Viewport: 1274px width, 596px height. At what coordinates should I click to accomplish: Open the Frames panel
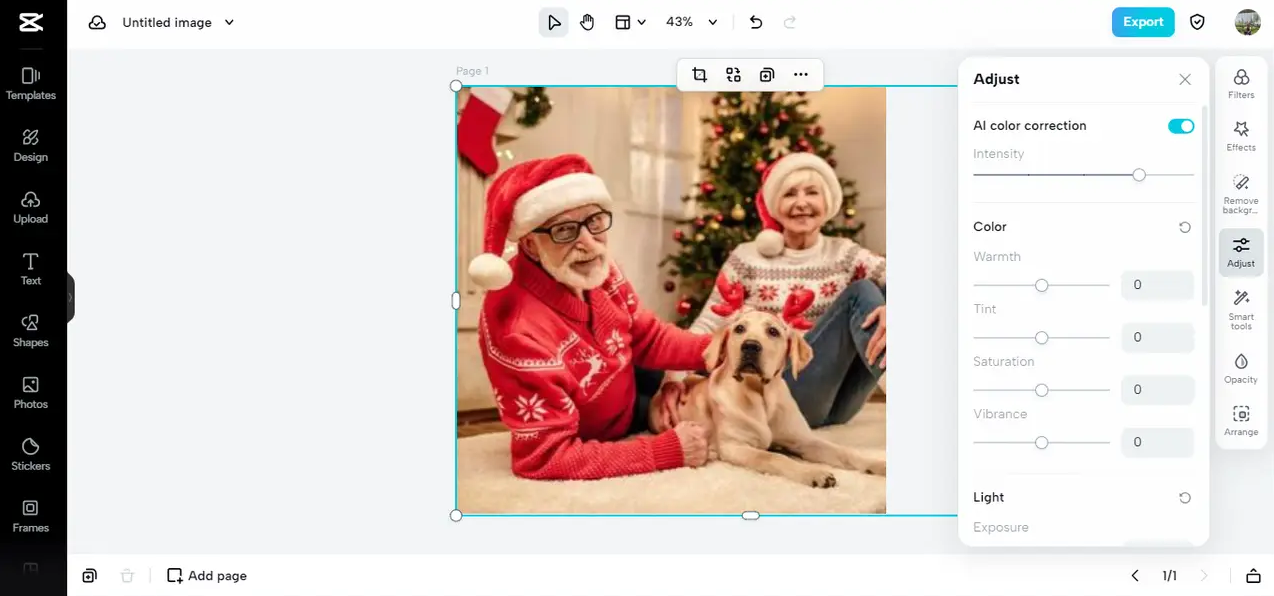click(x=31, y=516)
